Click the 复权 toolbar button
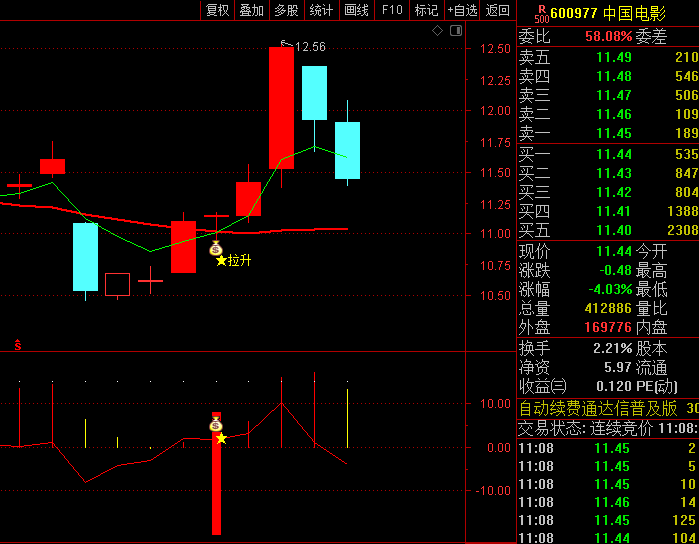 pyautogui.click(x=218, y=10)
